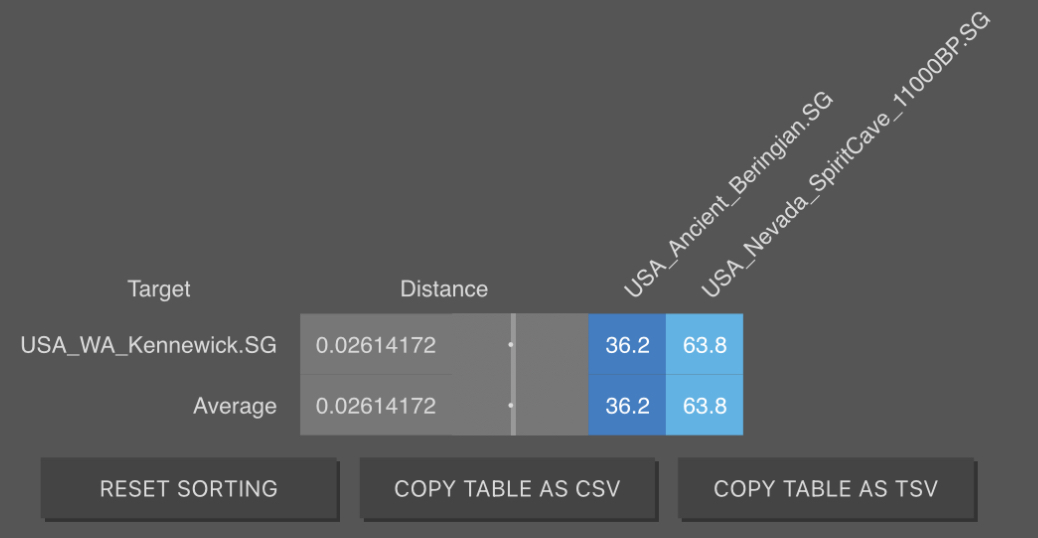Click the vertical divider in distance bar
This screenshot has width=1038, height=538.
[x=513, y=375]
